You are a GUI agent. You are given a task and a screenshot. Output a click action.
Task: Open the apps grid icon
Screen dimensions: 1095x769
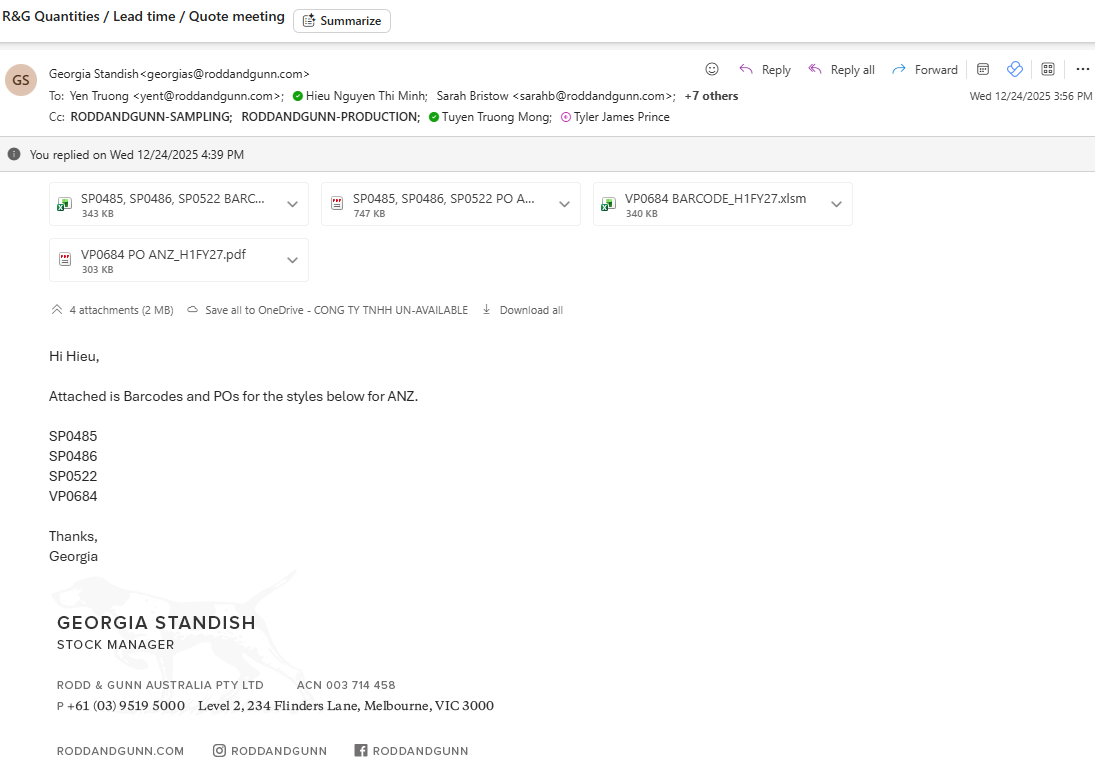point(1048,69)
